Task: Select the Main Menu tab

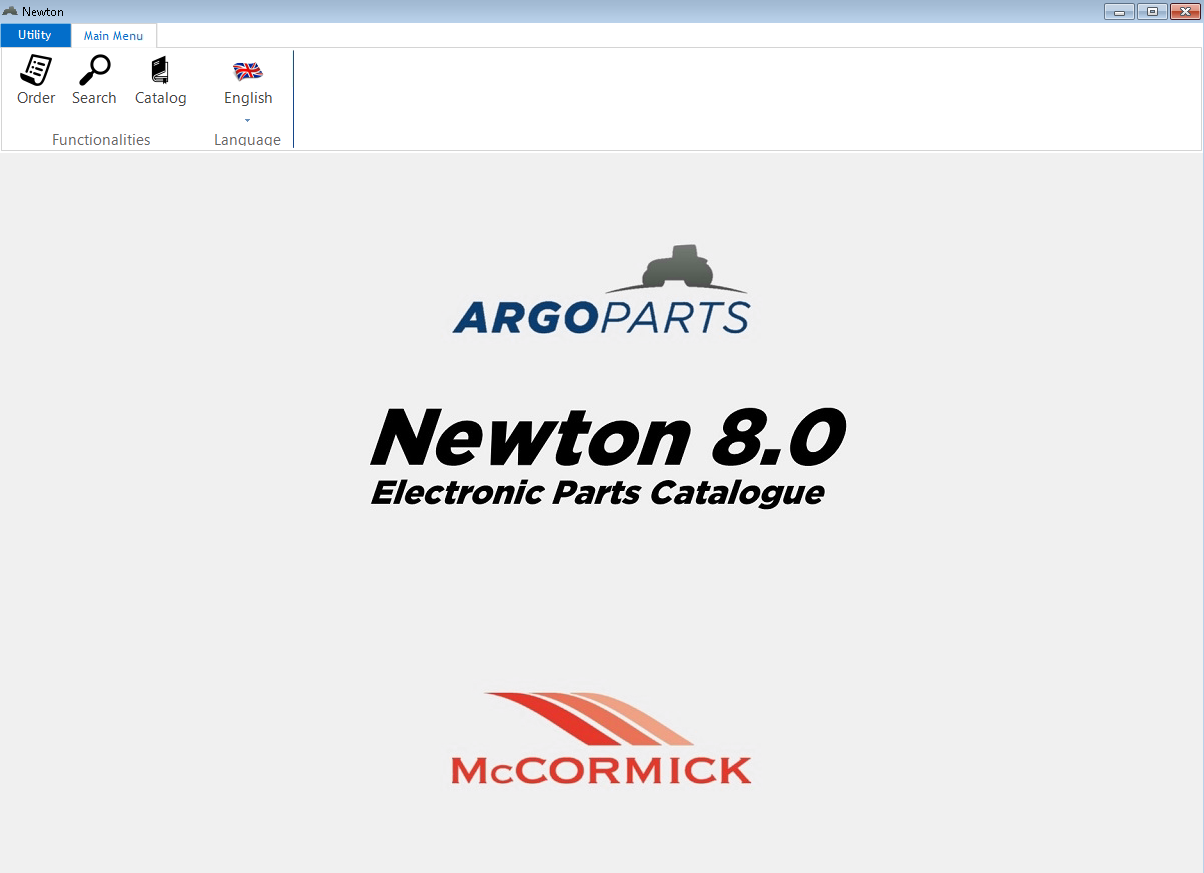Action: pyautogui.click(x=113, y=36)
